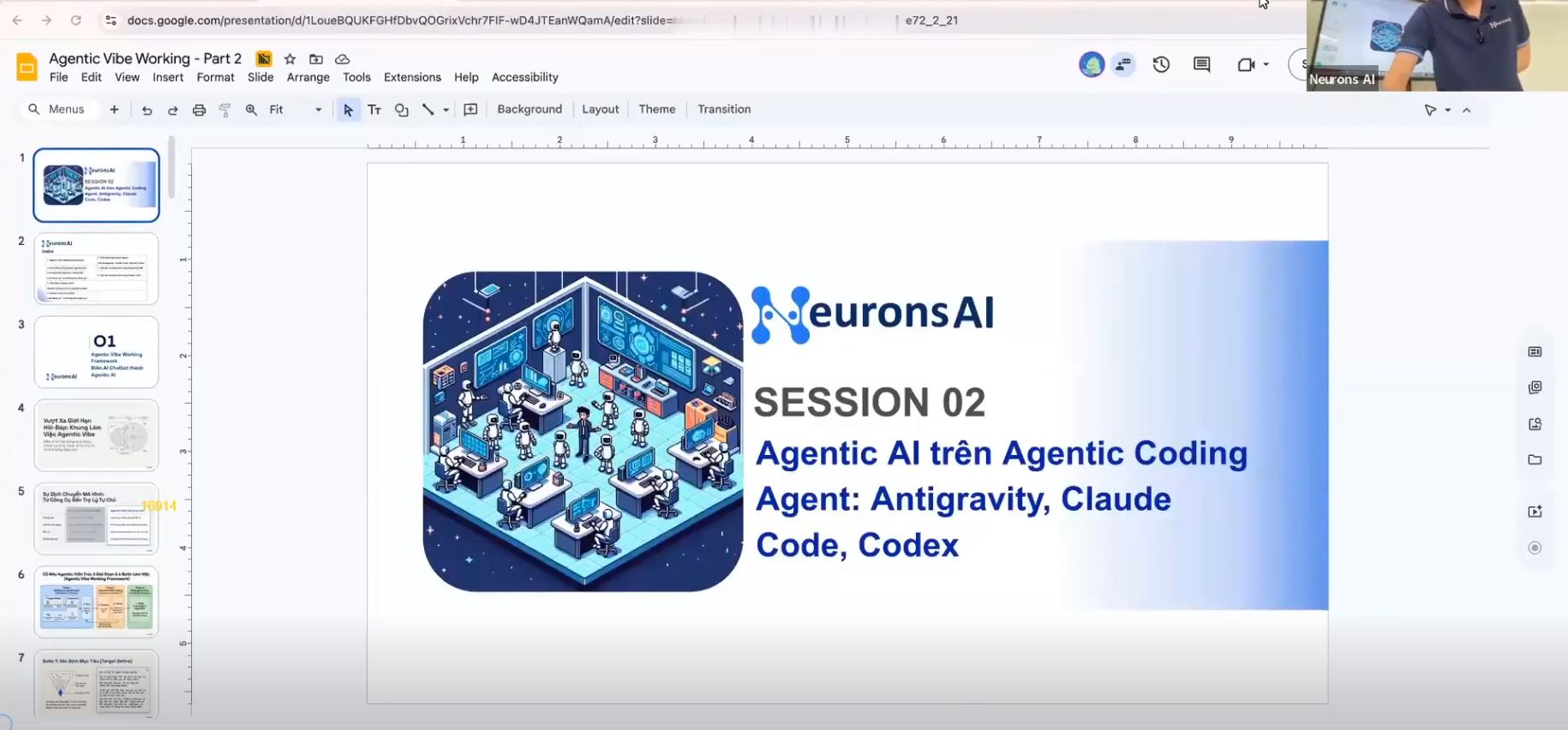Insert a Text box
This screenshot has width=1568, height=730.
[374, 110]
